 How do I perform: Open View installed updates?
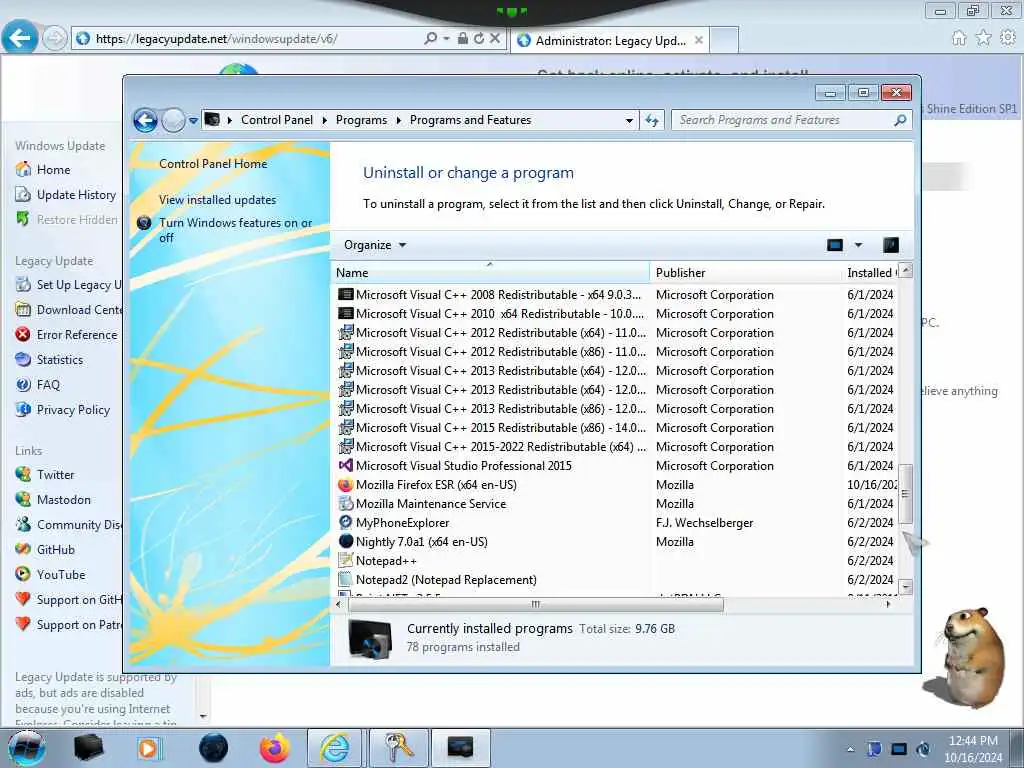[217, 200]
